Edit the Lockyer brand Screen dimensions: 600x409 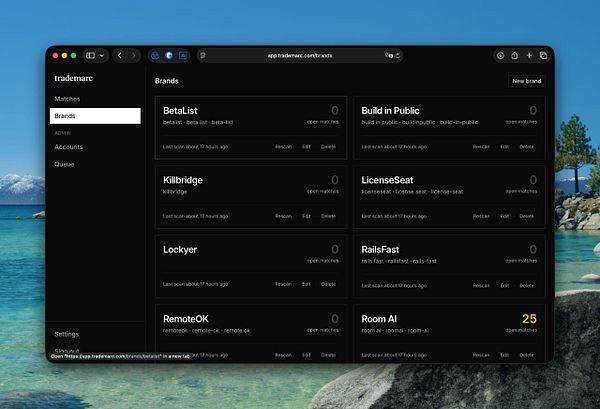click(306, 284)
